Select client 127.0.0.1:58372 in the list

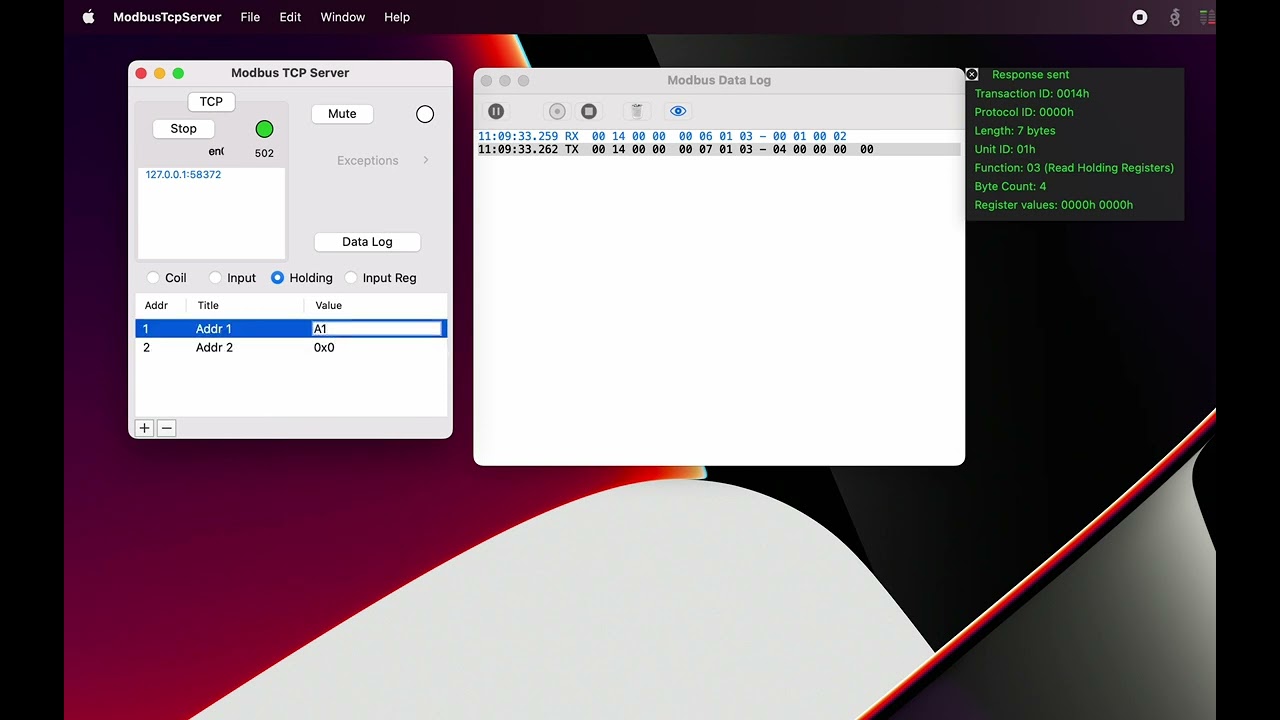tap(183, 174)
